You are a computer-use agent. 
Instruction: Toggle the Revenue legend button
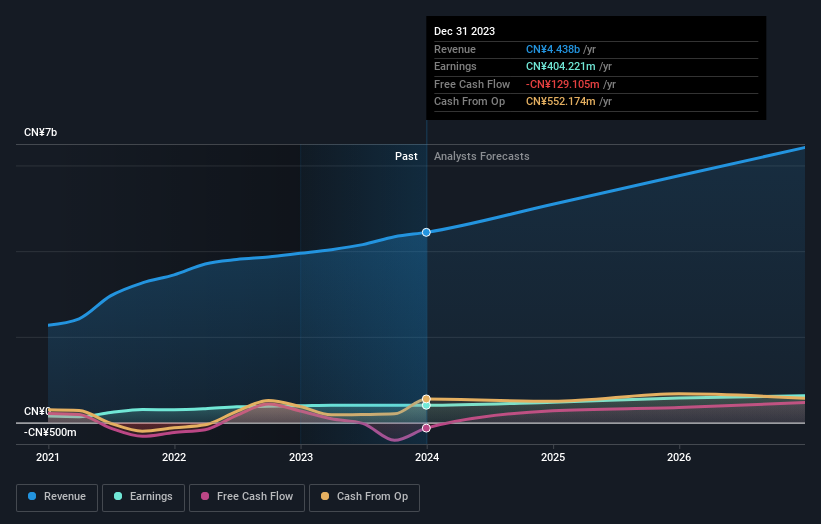[57, 497]
